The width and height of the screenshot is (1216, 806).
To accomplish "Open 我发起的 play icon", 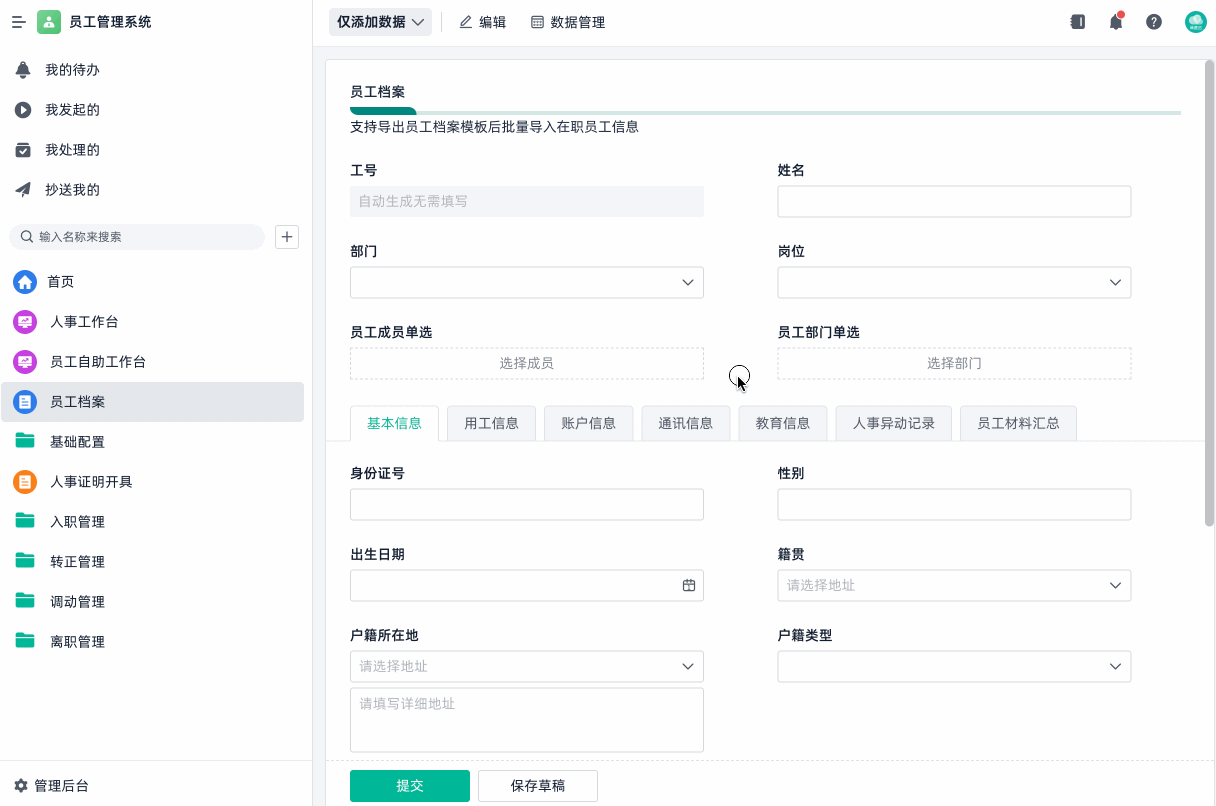I will 23,110.
